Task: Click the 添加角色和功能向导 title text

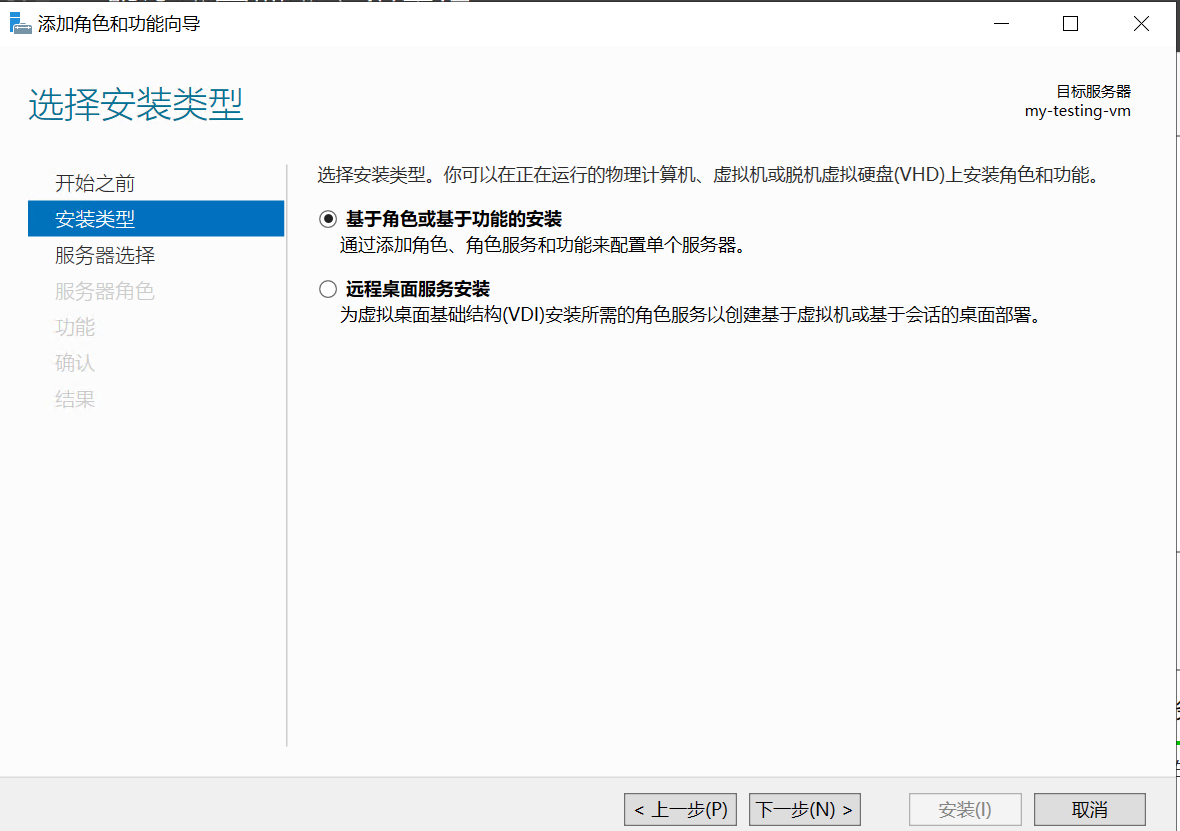Action: coord(119,24)
